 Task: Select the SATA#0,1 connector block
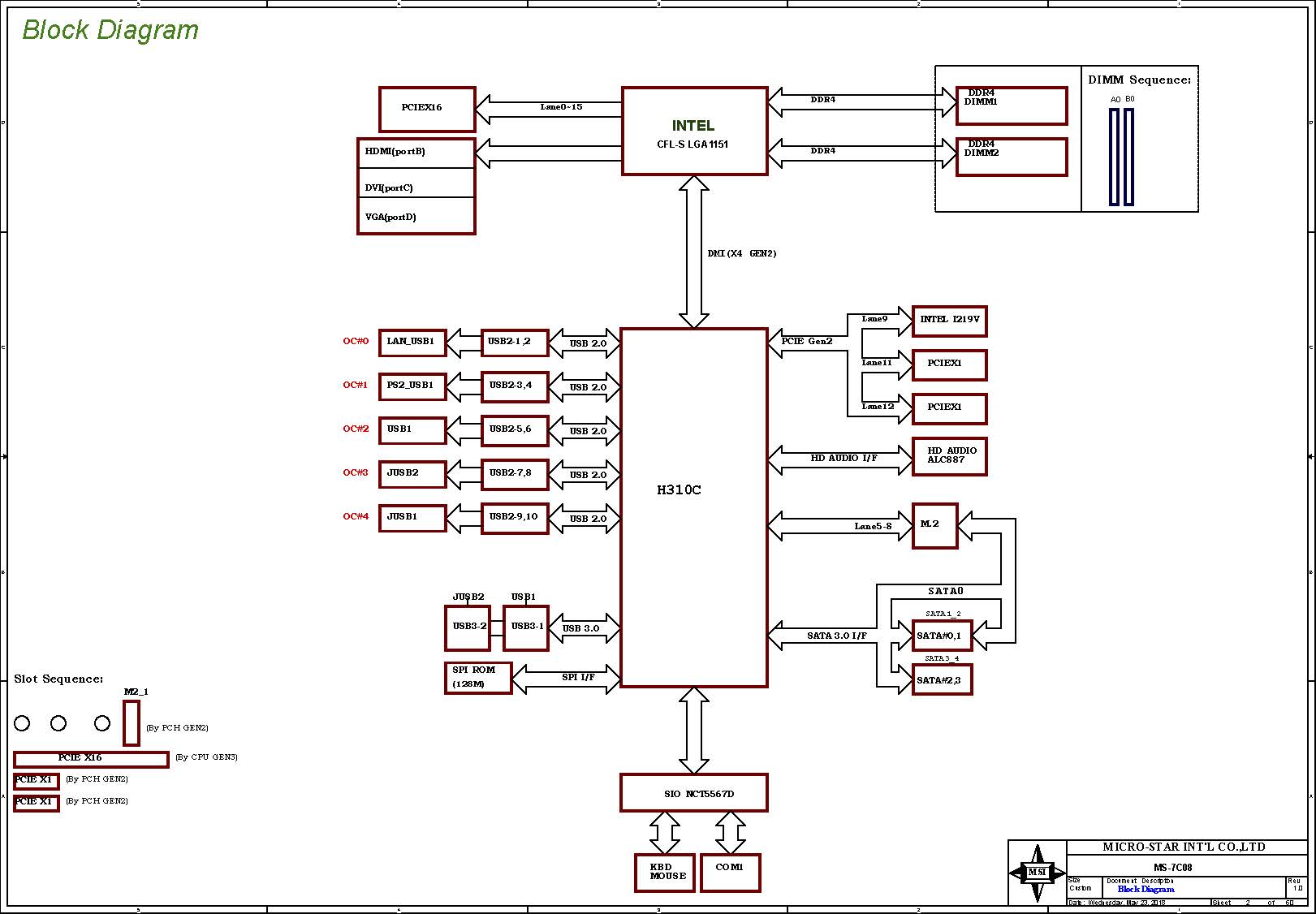(x=942, y=636)
